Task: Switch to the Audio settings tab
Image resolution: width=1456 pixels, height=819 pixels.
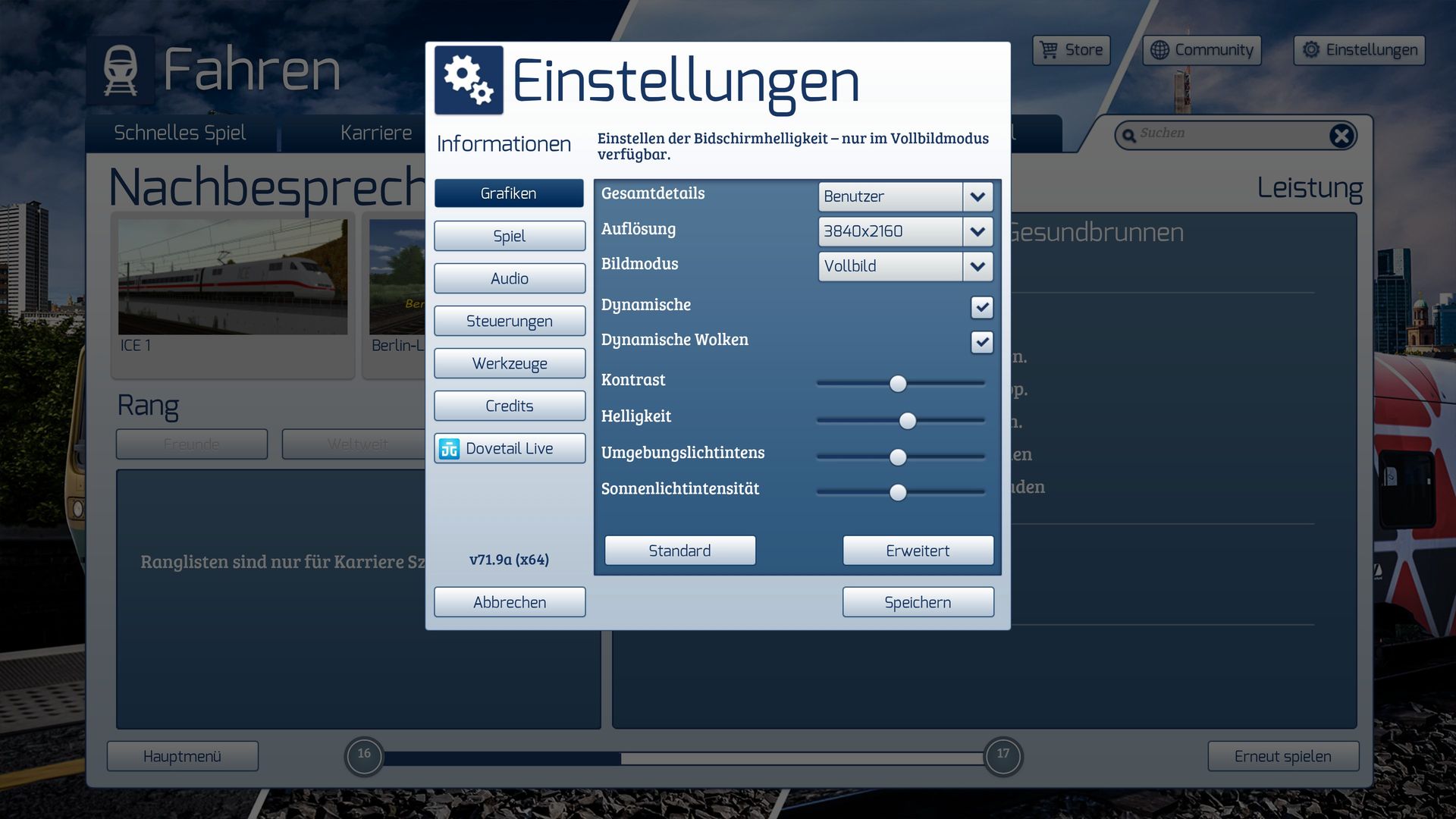Action: [510, 278]
